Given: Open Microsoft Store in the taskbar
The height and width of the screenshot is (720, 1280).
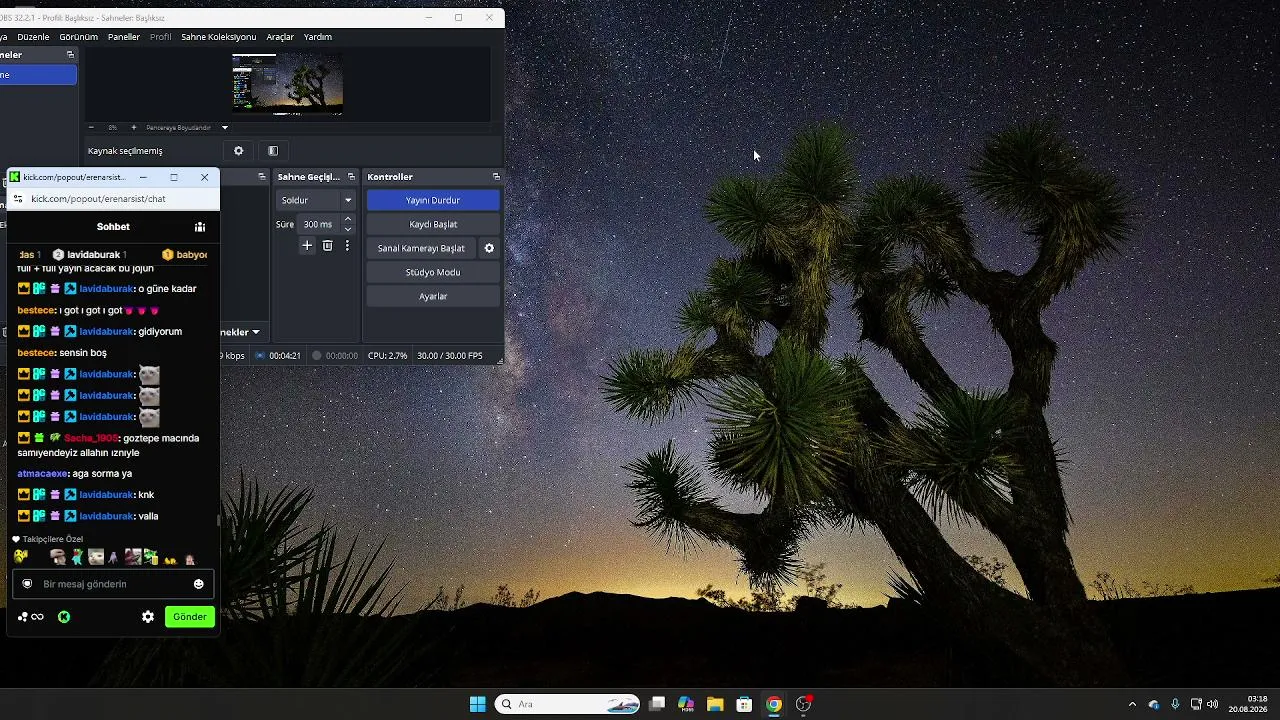Looking at the screenshot, I should coord(744,704).
